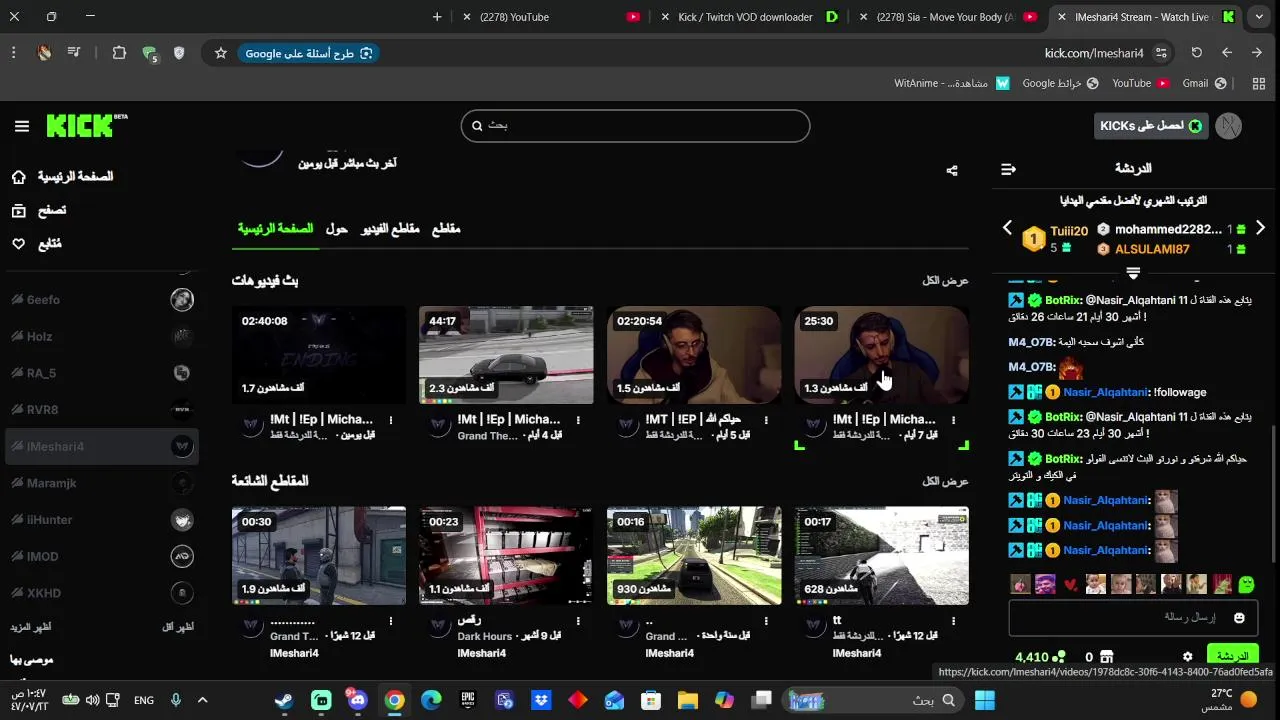This screenshot has width=1280, height=720.
Task: Open Epic Games Launcher from taskbar
Action: 468,700
